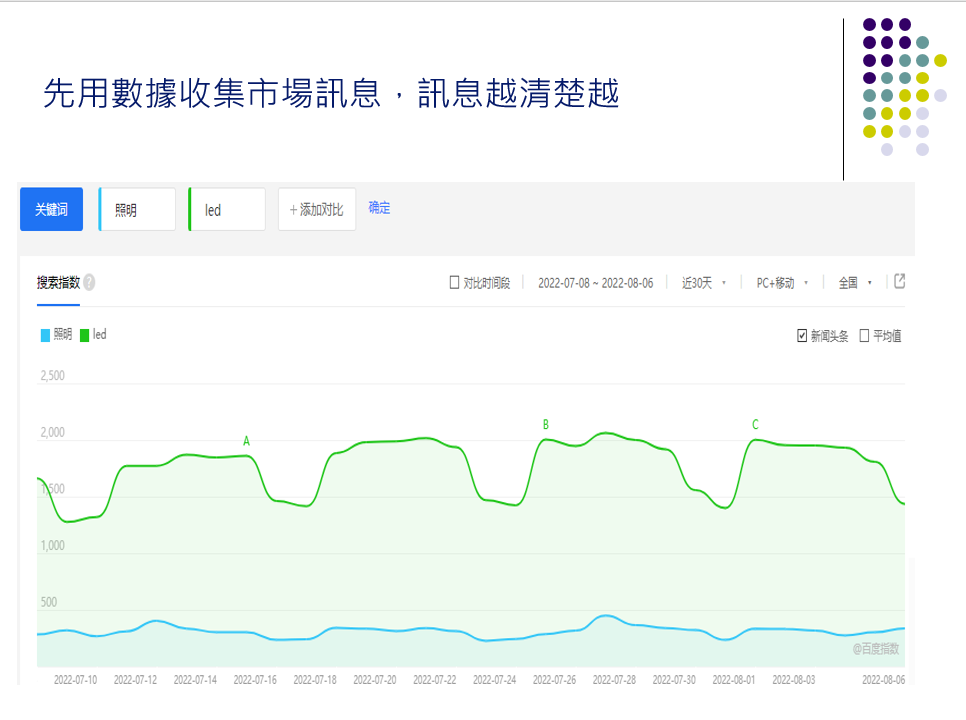Open the 2022-07-08 ~ 2022-08-06 date picker
The width and height of the screenshot is (966, 720).
pos(595,283)
